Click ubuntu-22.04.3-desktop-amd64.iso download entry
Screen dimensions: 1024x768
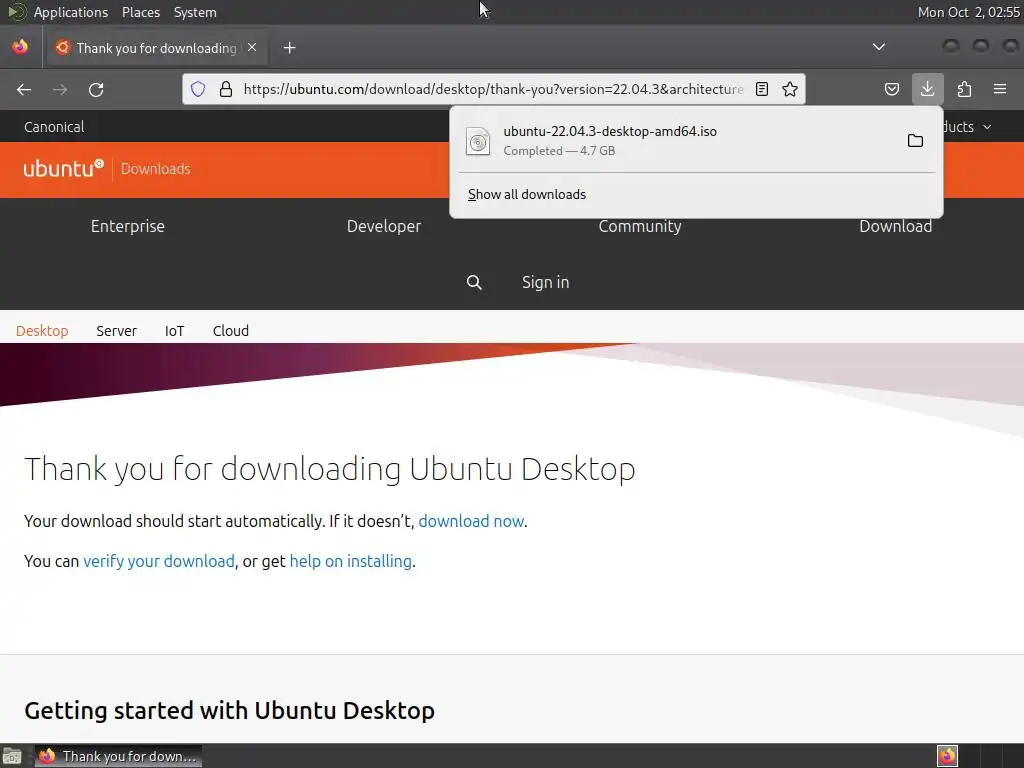tap(679, 140)
